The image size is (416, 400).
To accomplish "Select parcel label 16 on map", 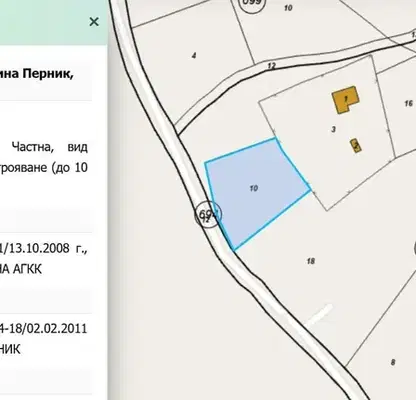I will point(408,104).
